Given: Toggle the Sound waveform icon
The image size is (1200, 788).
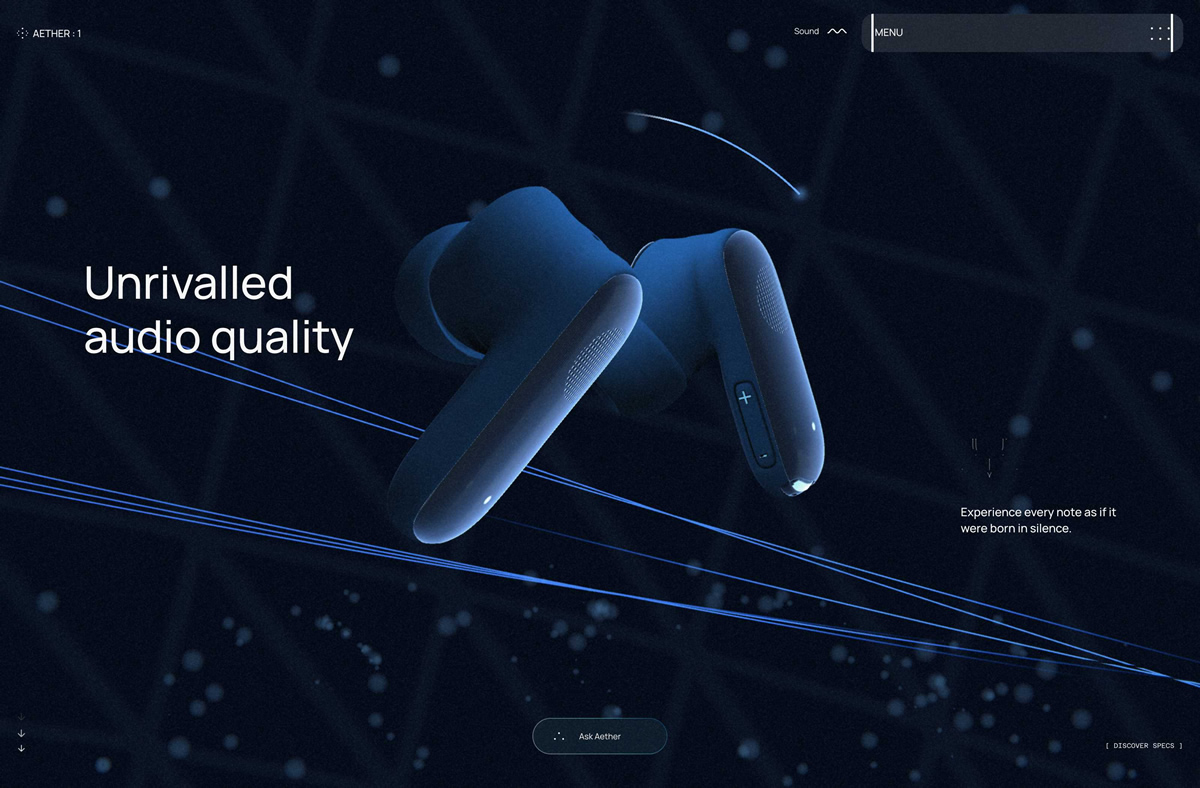Looking at the screenshot, I should [837, 32].
